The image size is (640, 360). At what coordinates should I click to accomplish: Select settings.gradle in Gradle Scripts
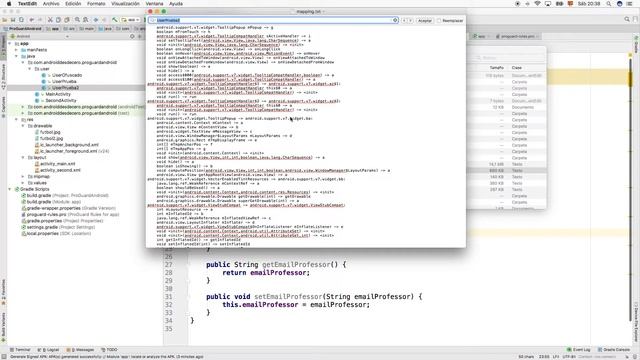point(42,227)
